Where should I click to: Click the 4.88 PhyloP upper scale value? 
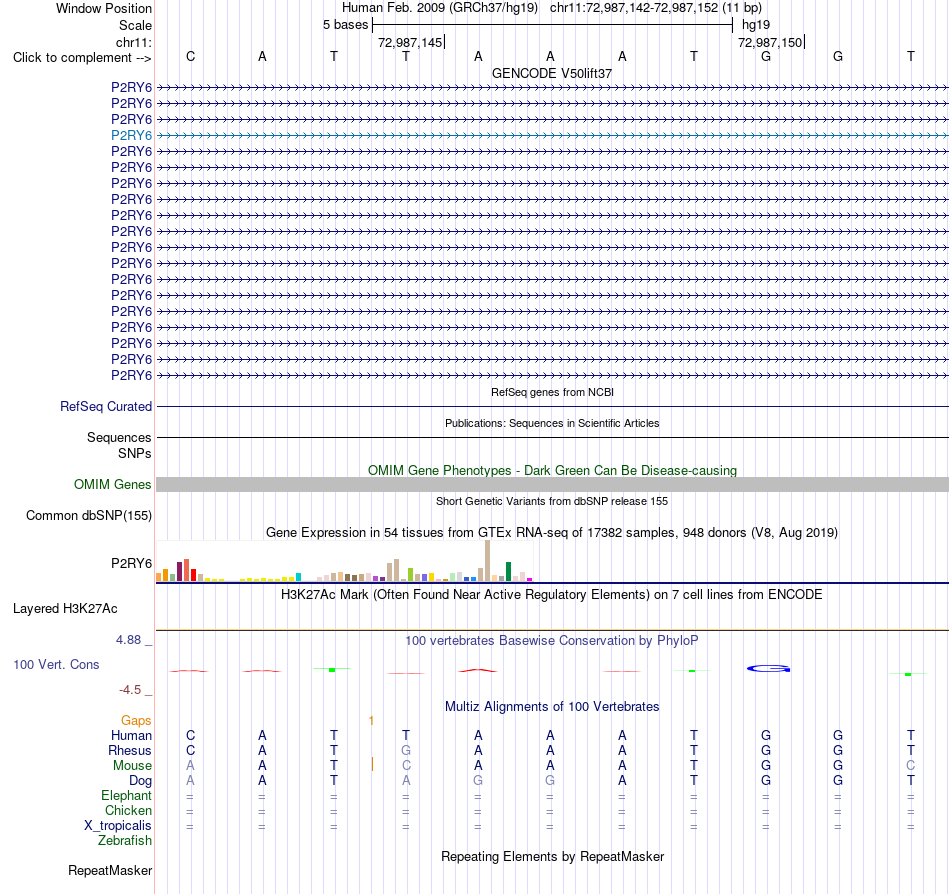pos(128,640)
